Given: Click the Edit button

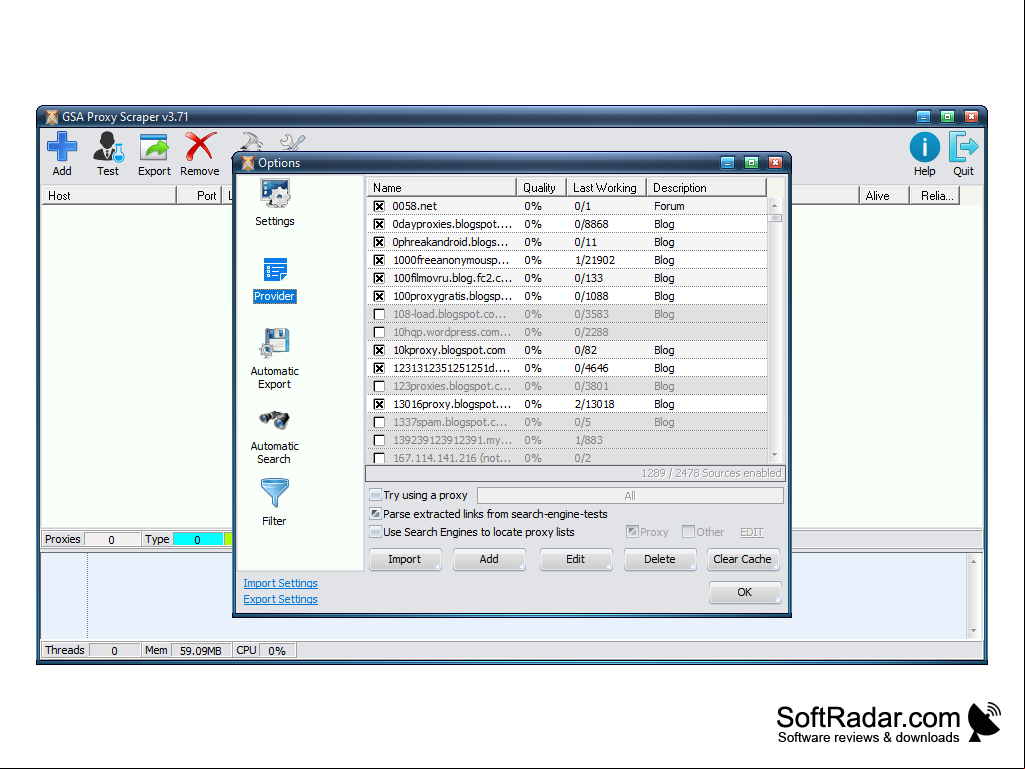Looking at the screenshot, I should [x=575, y=559].
